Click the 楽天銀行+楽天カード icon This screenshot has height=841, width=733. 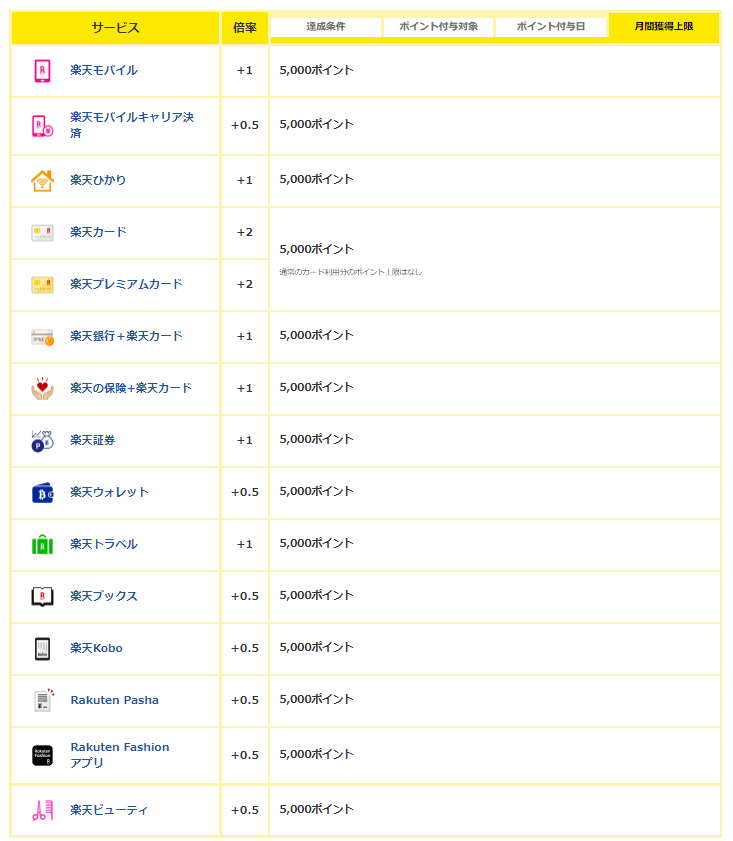(42, 337)
